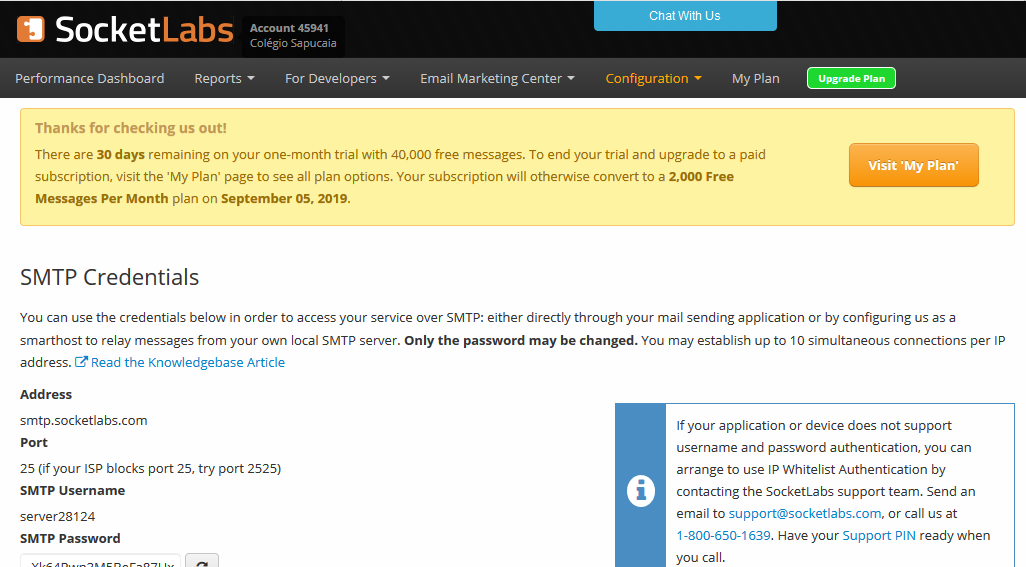Open Read the Knowledgebase Article link

(188, 362)
